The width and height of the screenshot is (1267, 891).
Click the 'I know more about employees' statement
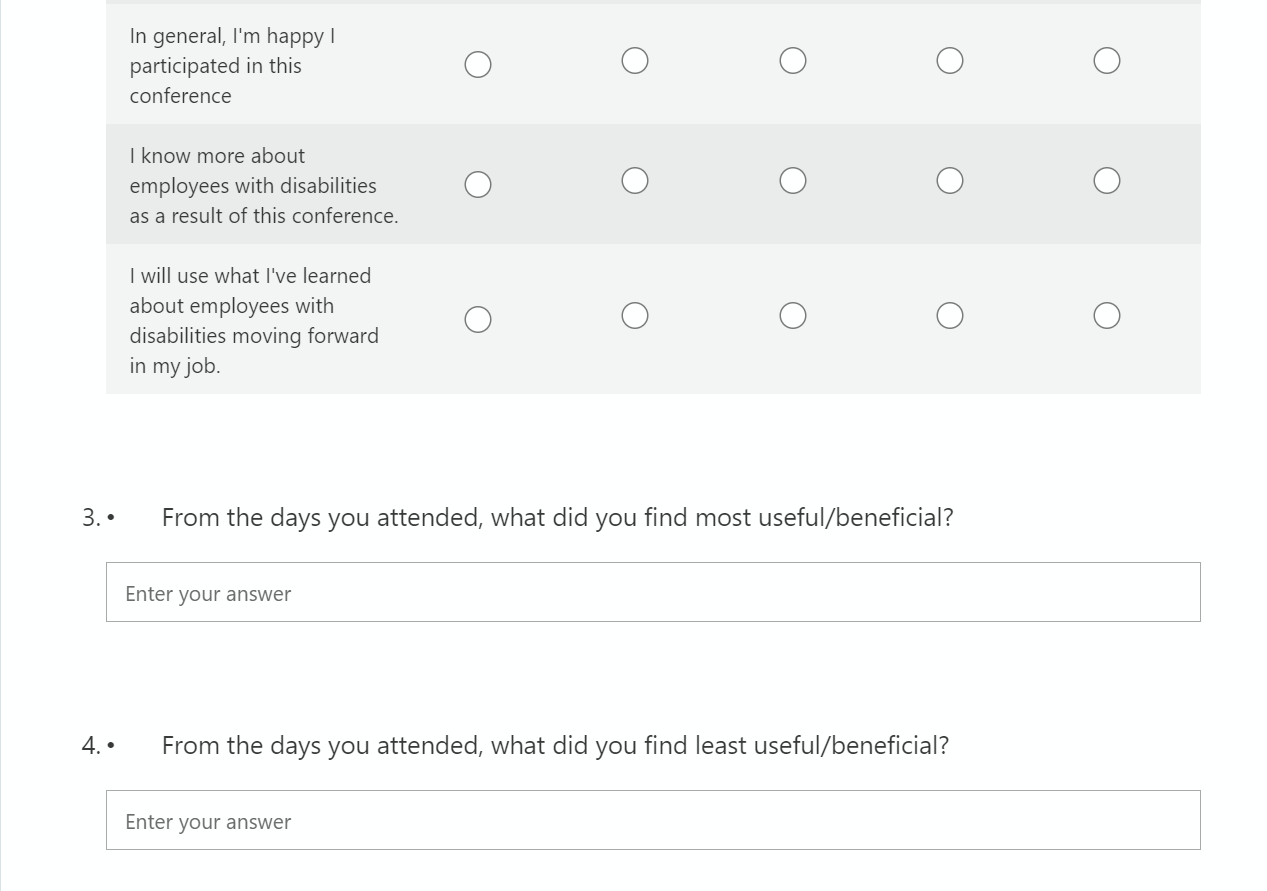263,186
